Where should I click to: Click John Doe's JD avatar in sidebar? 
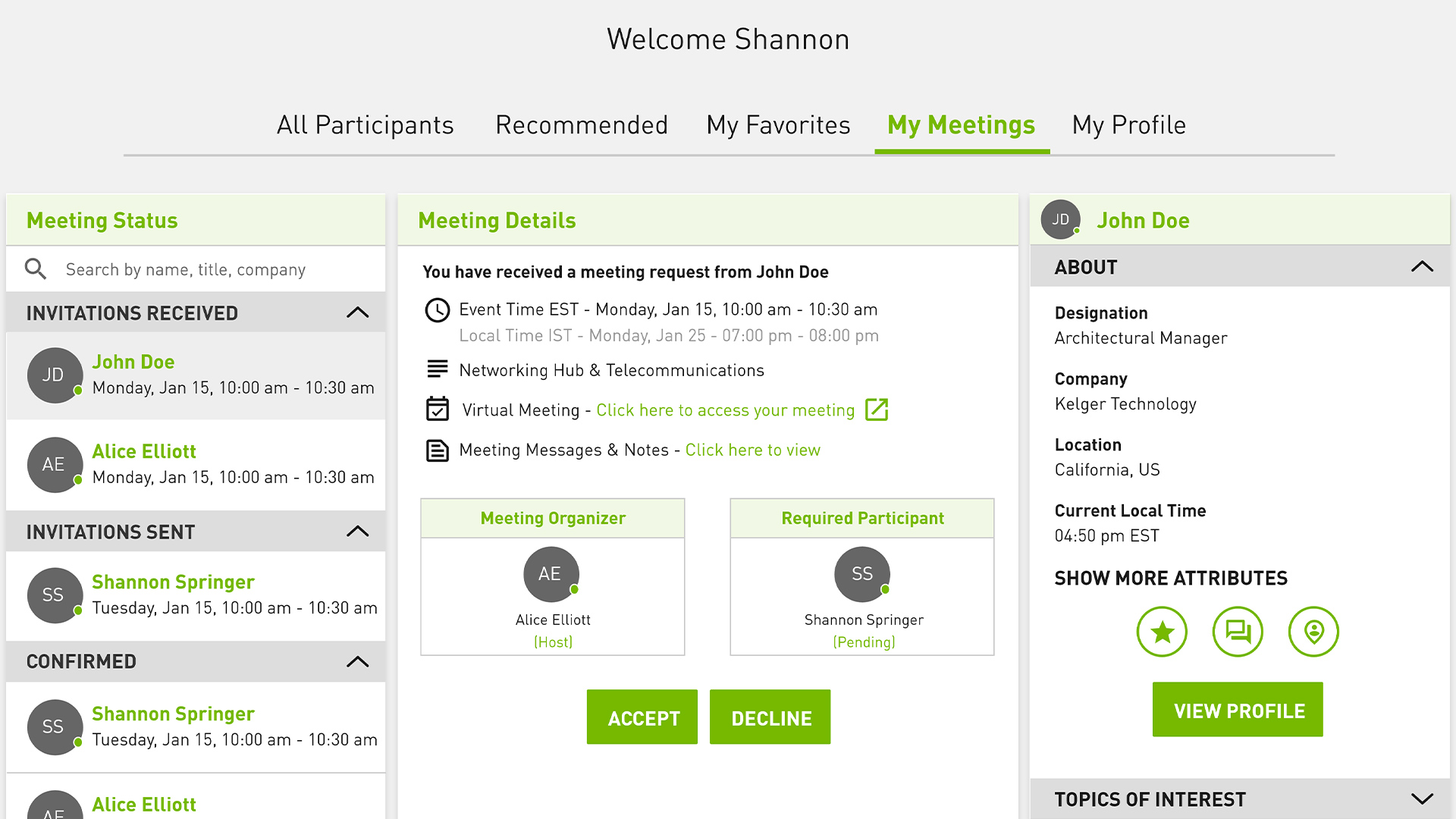click(x=54, y=375)
